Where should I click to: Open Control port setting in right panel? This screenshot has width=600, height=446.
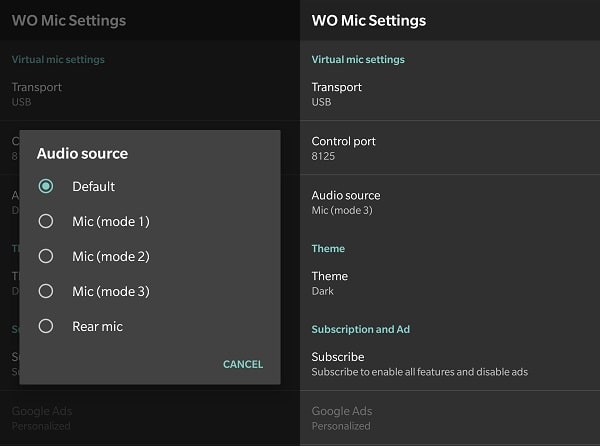click(x=450, y=148)
